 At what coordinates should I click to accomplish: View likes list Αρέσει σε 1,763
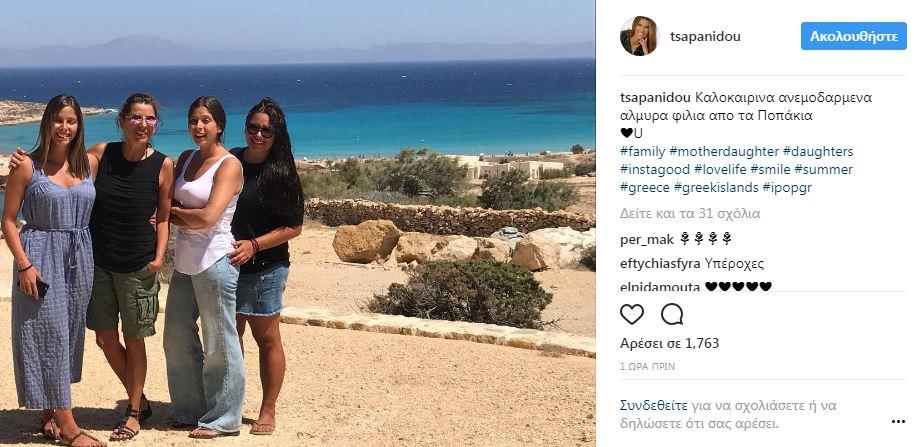pyautogui.click(x=670, y=343)
